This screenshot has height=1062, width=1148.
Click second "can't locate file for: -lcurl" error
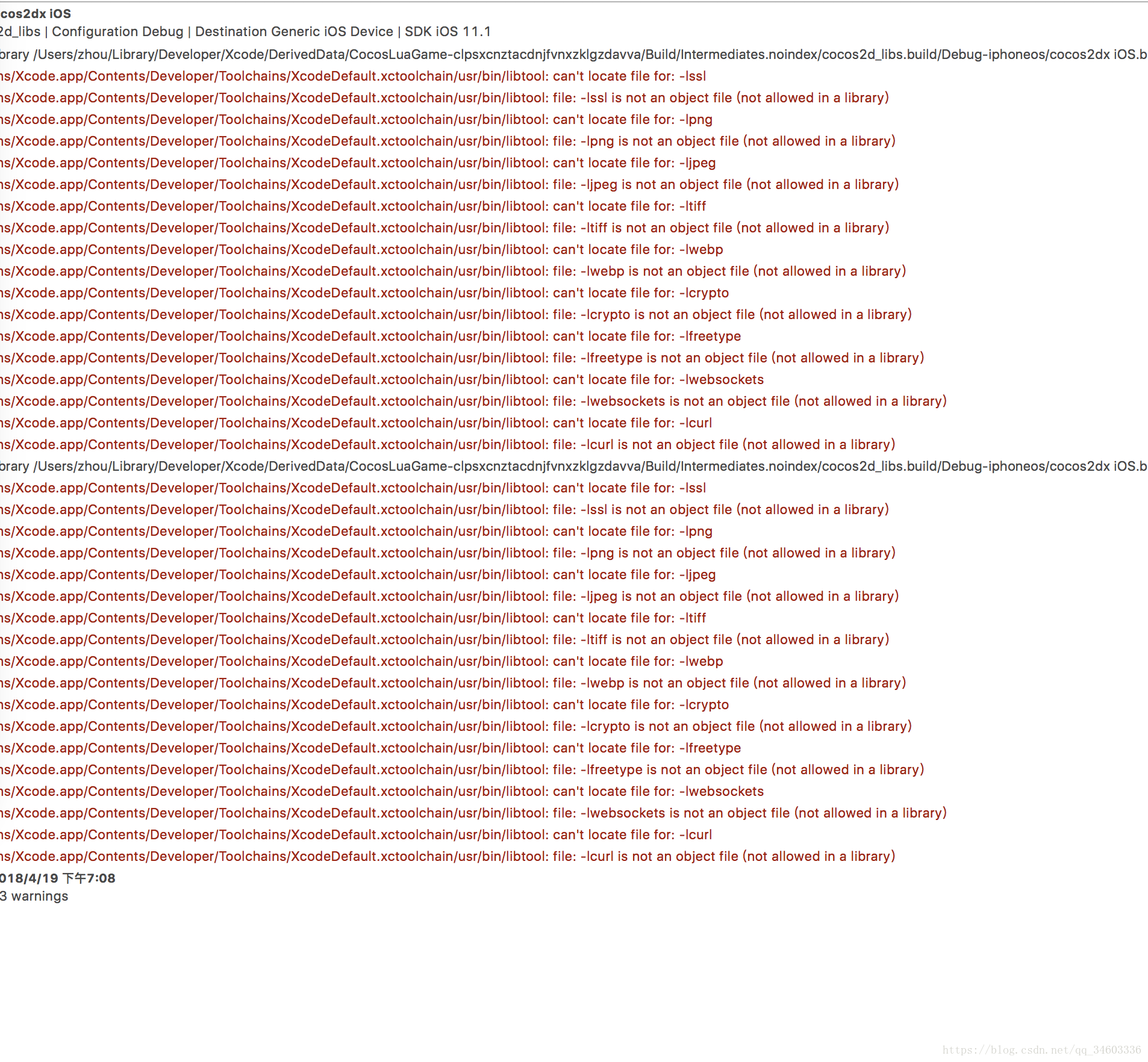coord(357,834)
